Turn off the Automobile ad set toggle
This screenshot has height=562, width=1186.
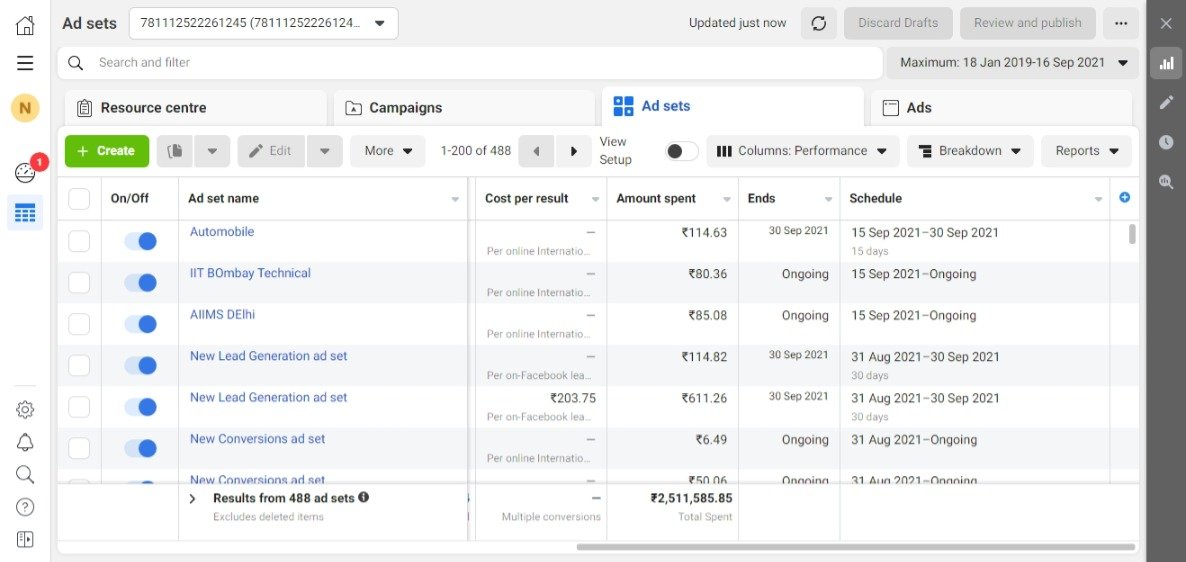(x=141, y=241)
